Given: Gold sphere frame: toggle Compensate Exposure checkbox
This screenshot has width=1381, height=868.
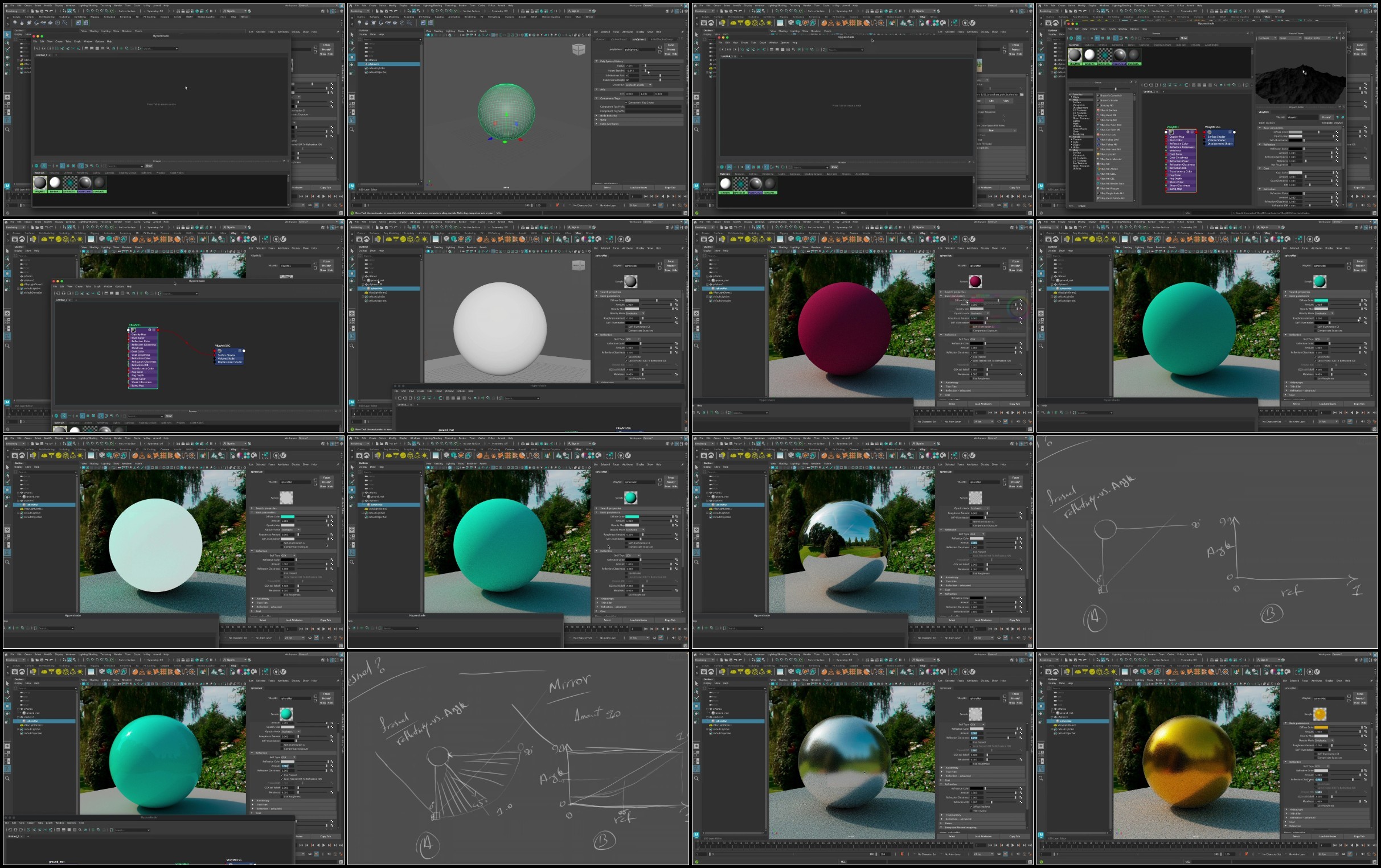Looking at the screenshot, I should click(x=1316, y=758).
